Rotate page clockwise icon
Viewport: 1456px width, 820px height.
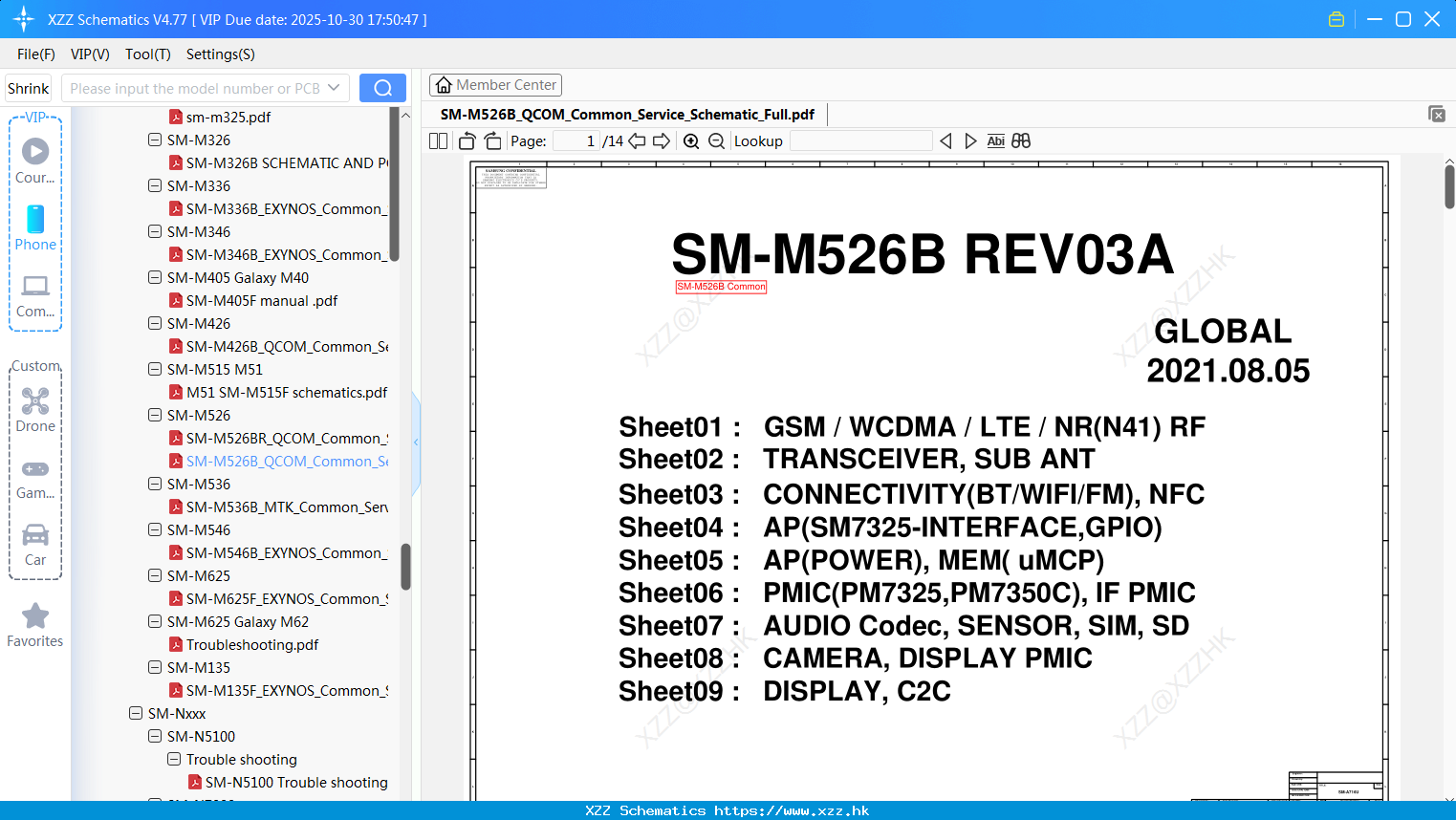(x=492, y=140)
